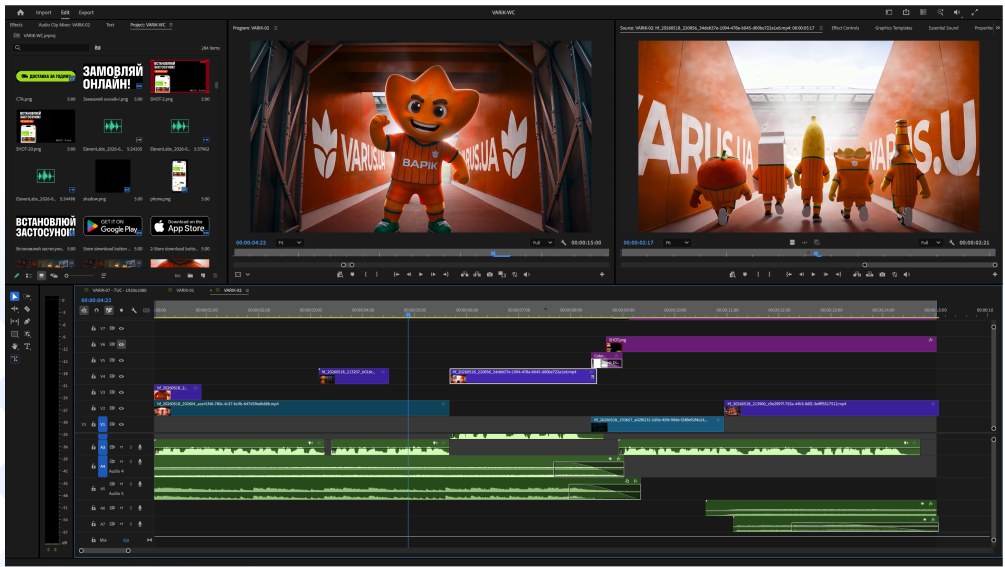This screenshot has width=1005, height=567.
Task: Go to In point in Program monitor
Action: 396,274
